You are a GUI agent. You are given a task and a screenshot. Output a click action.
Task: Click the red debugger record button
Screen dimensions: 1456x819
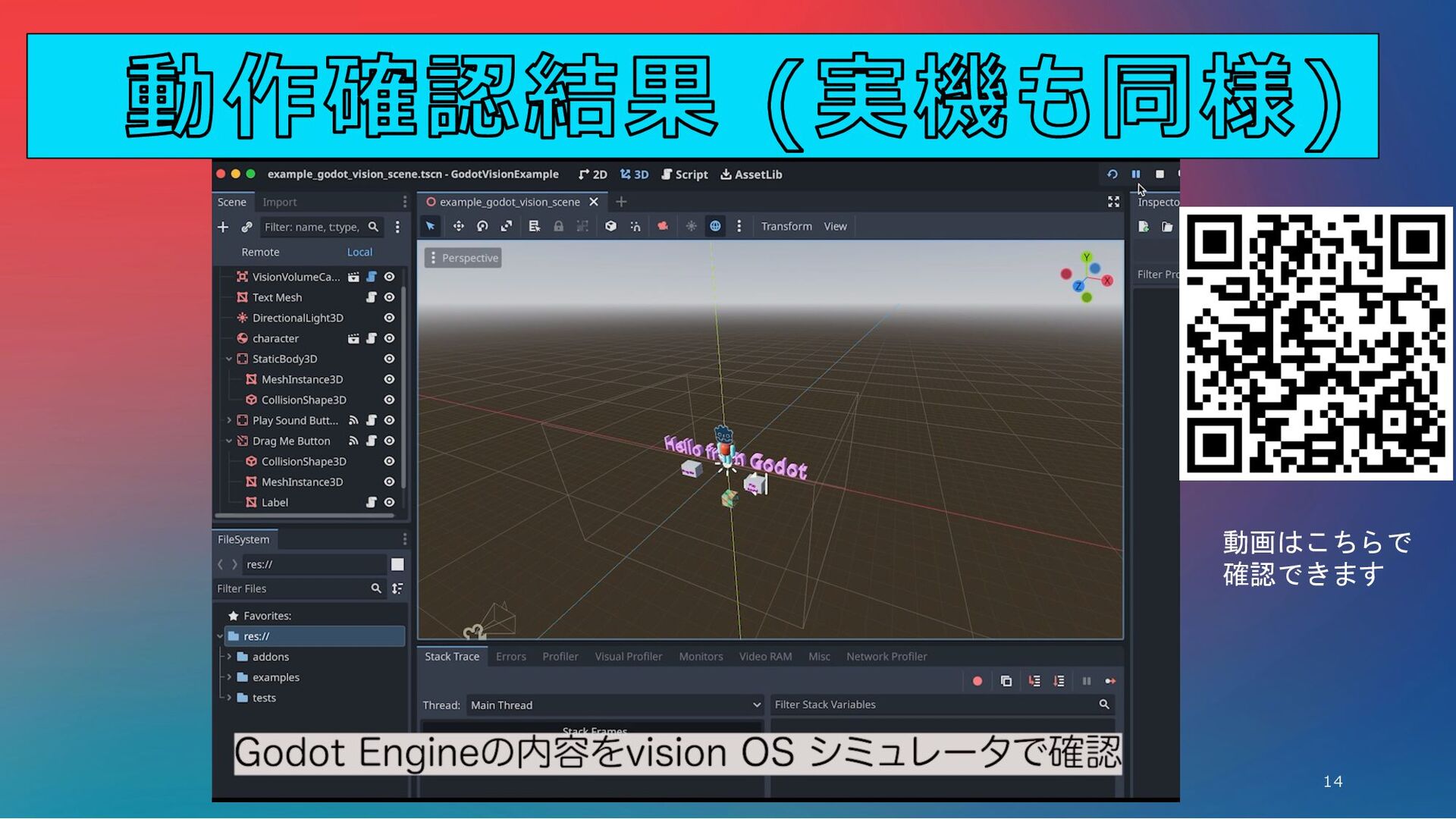pos(977,681)
